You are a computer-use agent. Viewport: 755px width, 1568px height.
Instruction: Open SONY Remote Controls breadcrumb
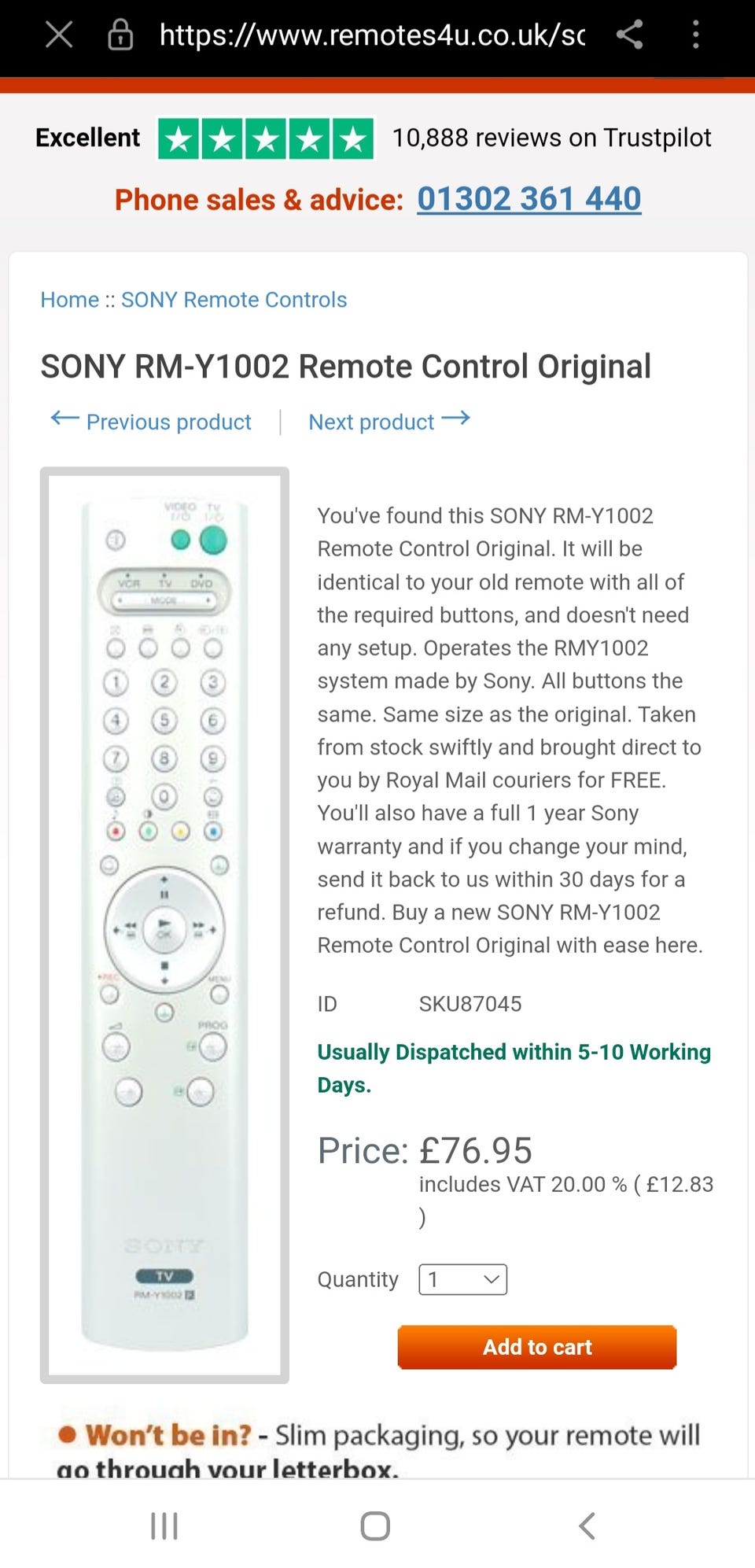[x=234, y=300]
